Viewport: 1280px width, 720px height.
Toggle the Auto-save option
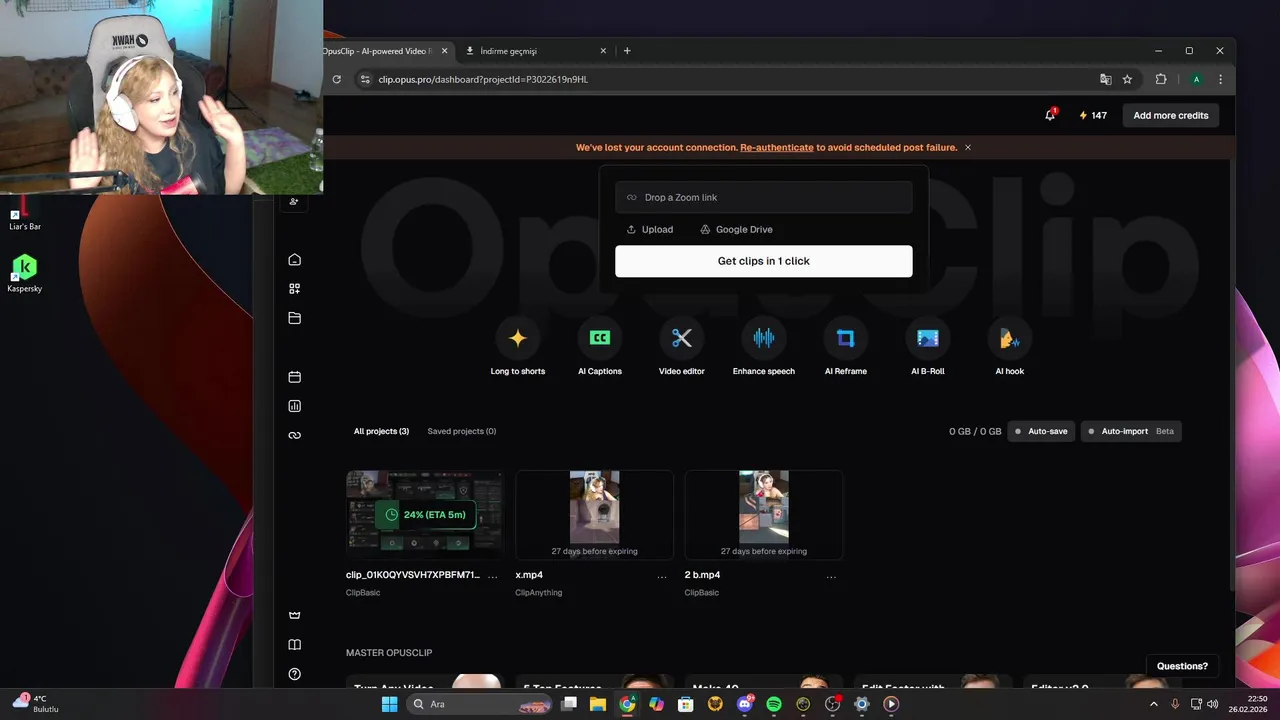[1041, 431]
